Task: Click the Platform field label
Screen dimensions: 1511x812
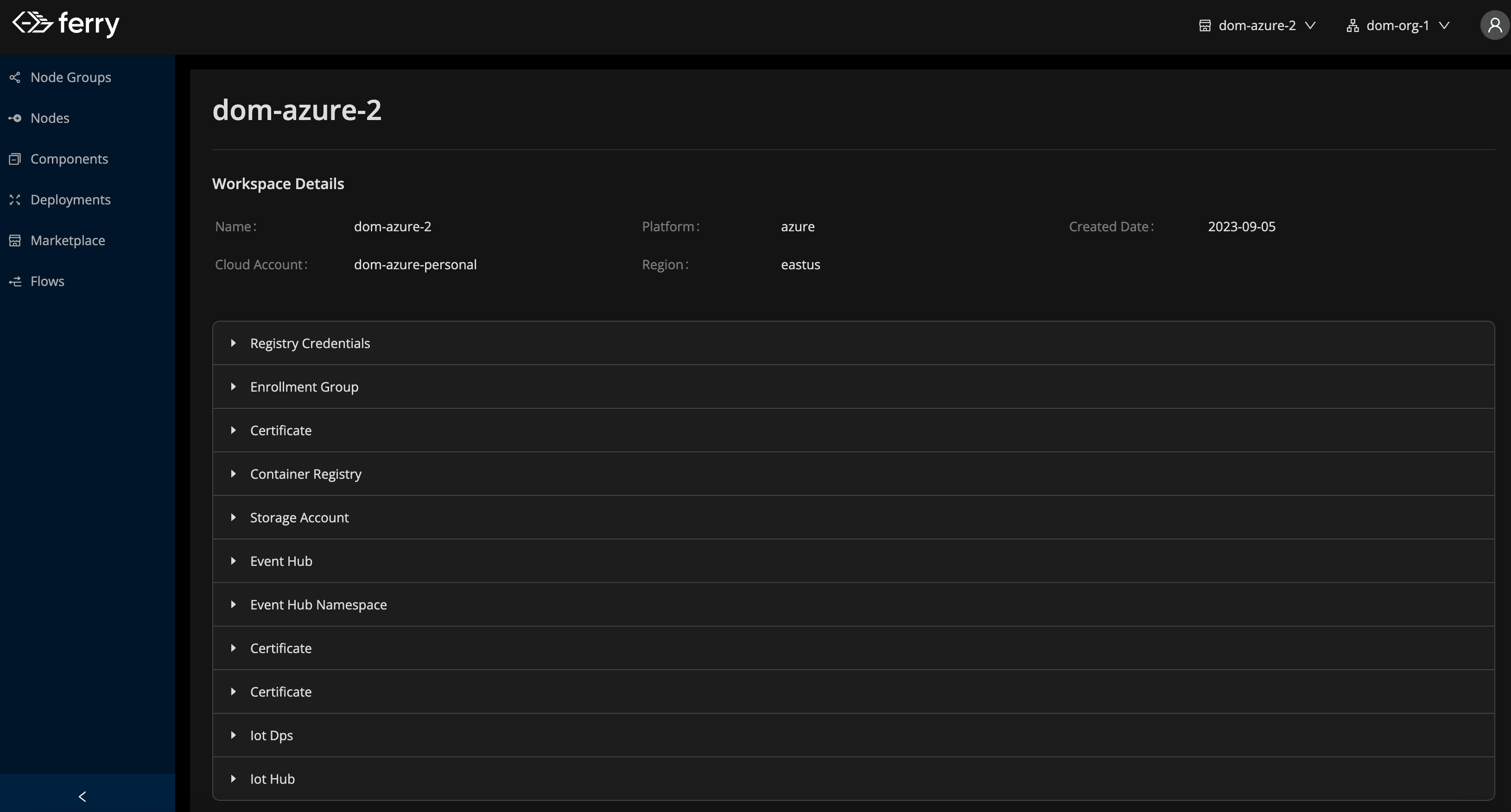Action: pos(670,227)
